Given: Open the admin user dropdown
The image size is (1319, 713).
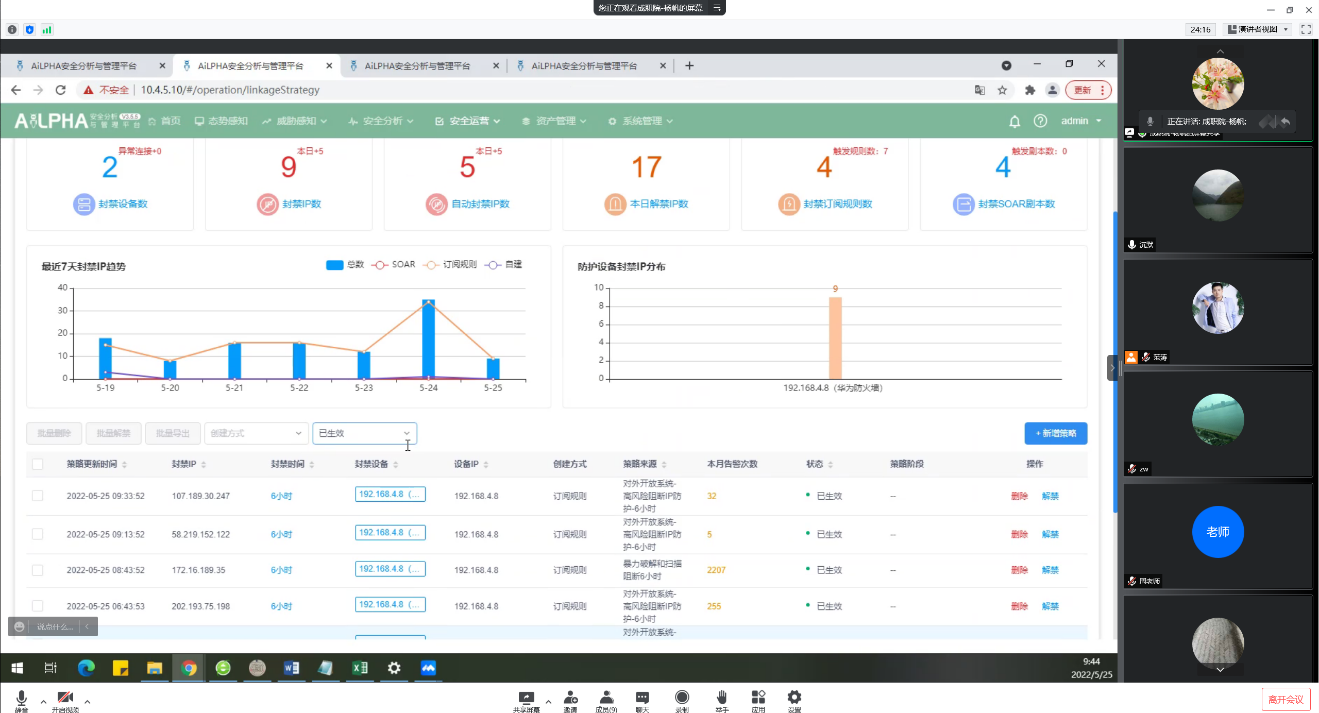Looking at the screenshot, I should pyautogui.click(x=1081, y=121).
